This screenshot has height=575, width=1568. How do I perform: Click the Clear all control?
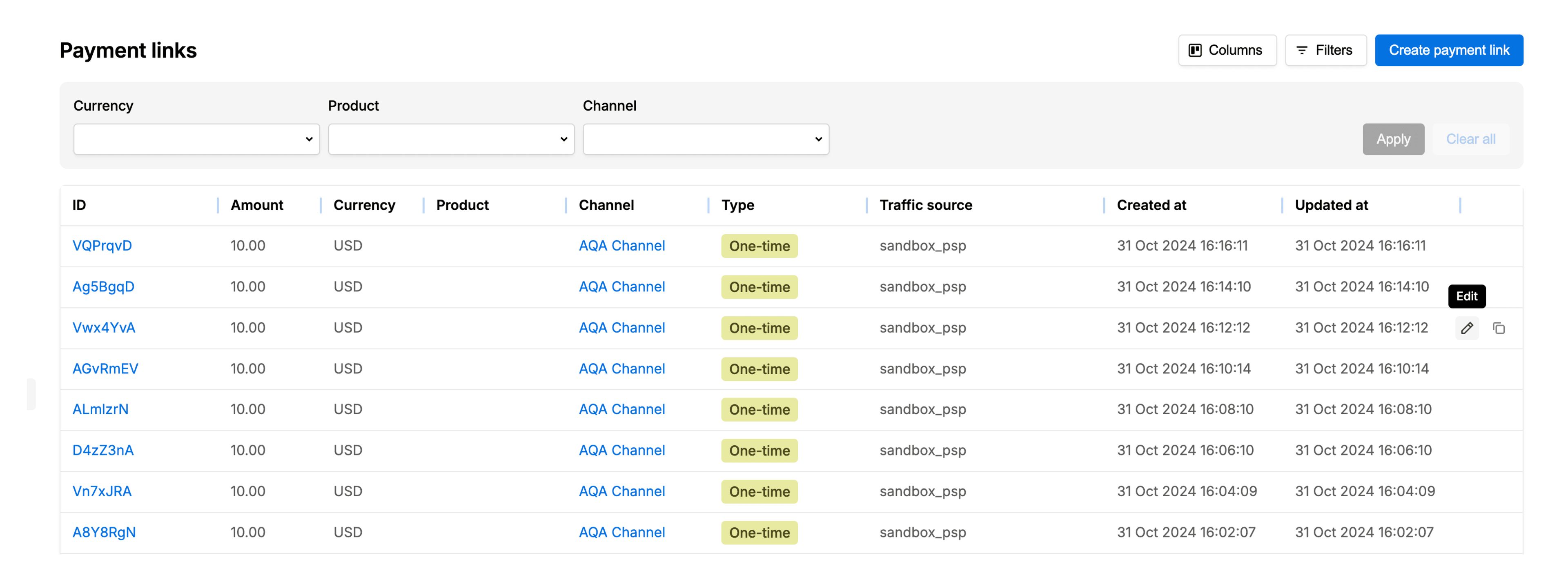(x=1471, y=139)
